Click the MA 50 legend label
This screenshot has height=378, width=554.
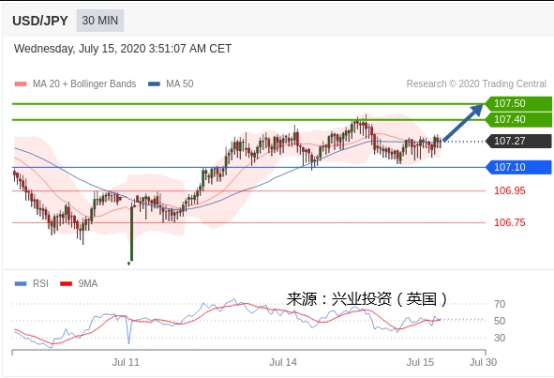[179, 84]
